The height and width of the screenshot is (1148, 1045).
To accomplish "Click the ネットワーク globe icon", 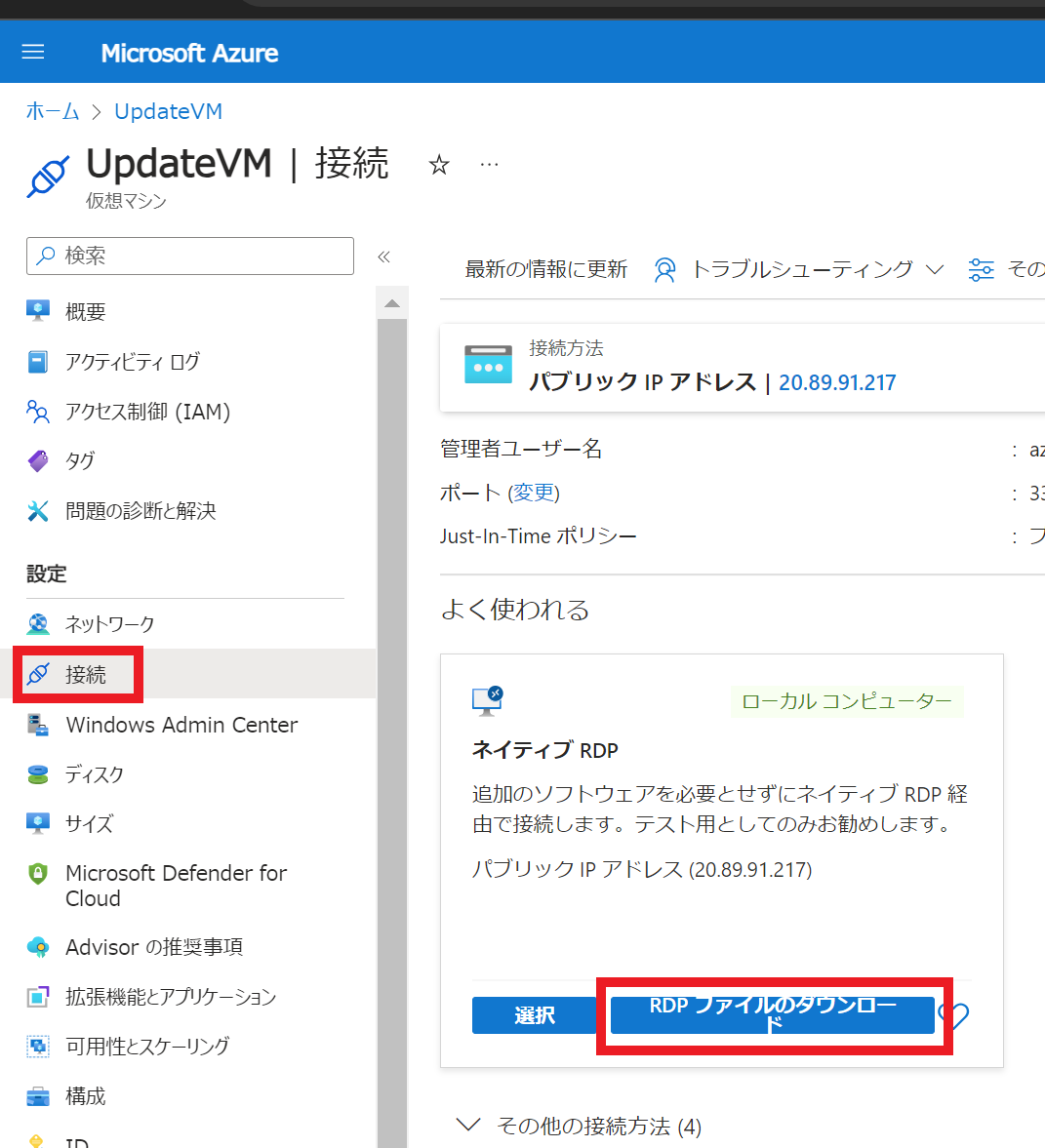I will [38, 624].
